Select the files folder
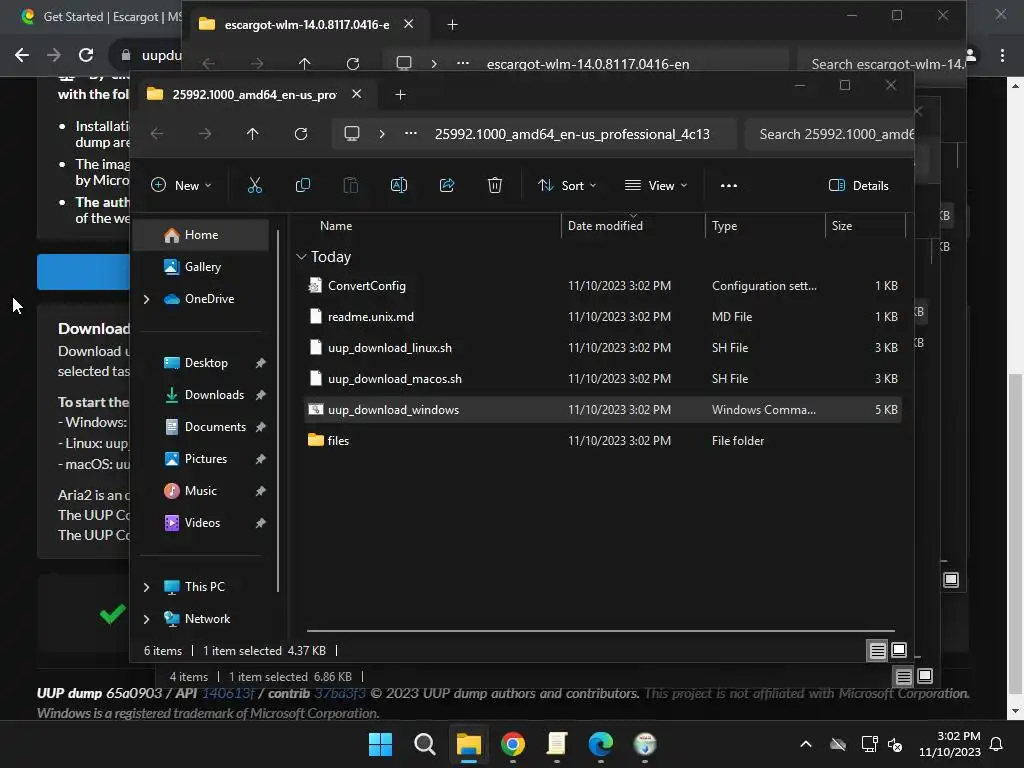 603,441
